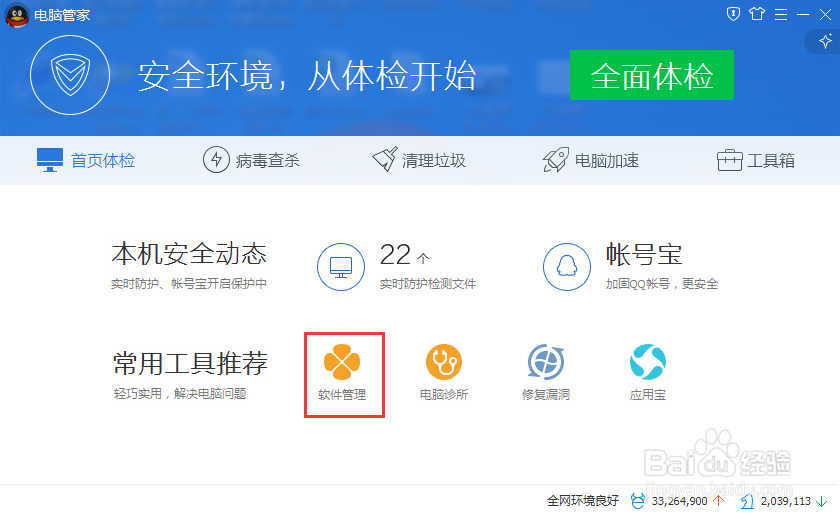Click 加固QQ帐号，更安全 text
The width and height of the screenshot is (840, 519).
662,284
